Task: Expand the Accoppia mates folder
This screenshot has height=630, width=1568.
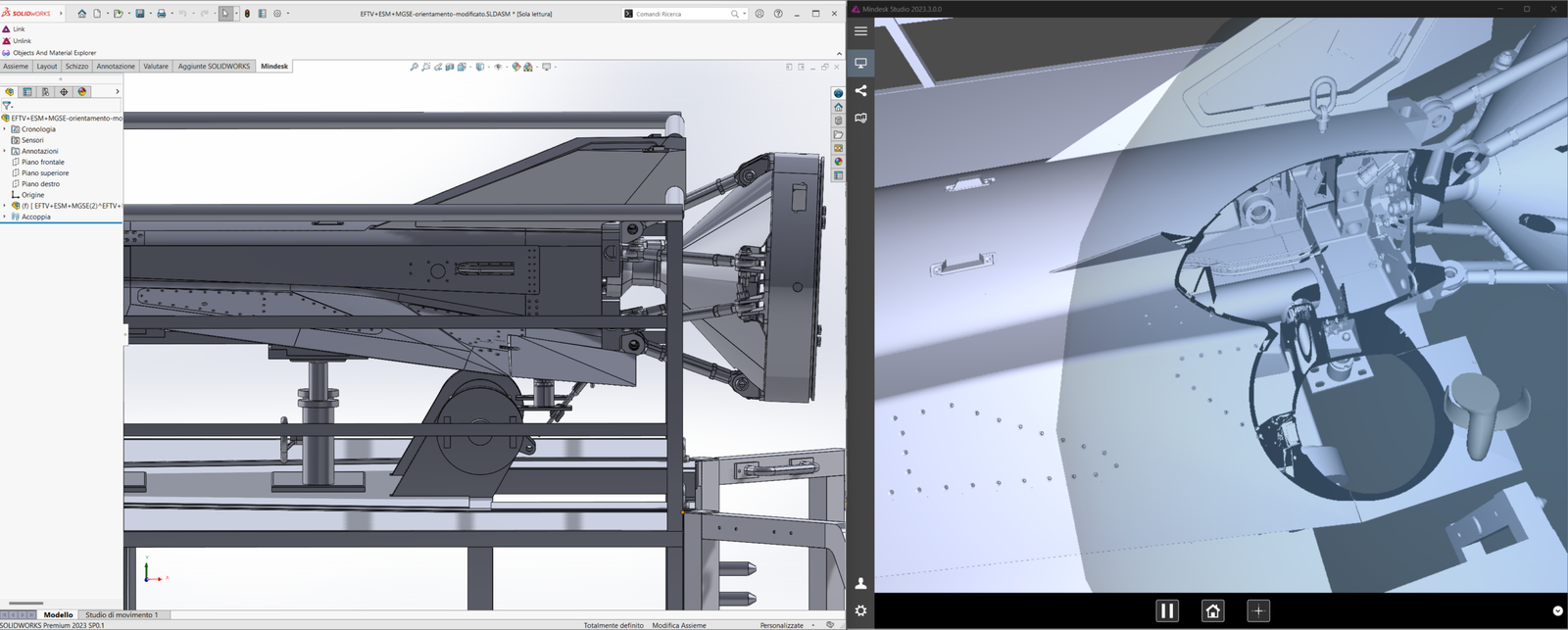Action: [5, 217]
